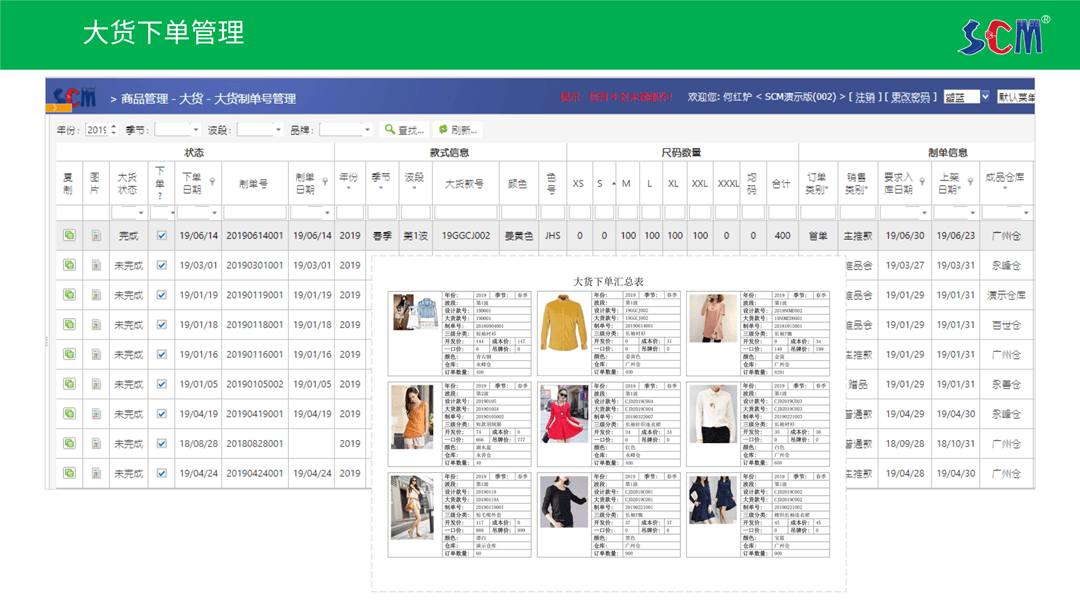This screenshot has height=608, width=1080.
Task: Open picture icon for order 20180828001
Action: click(96, 443)
